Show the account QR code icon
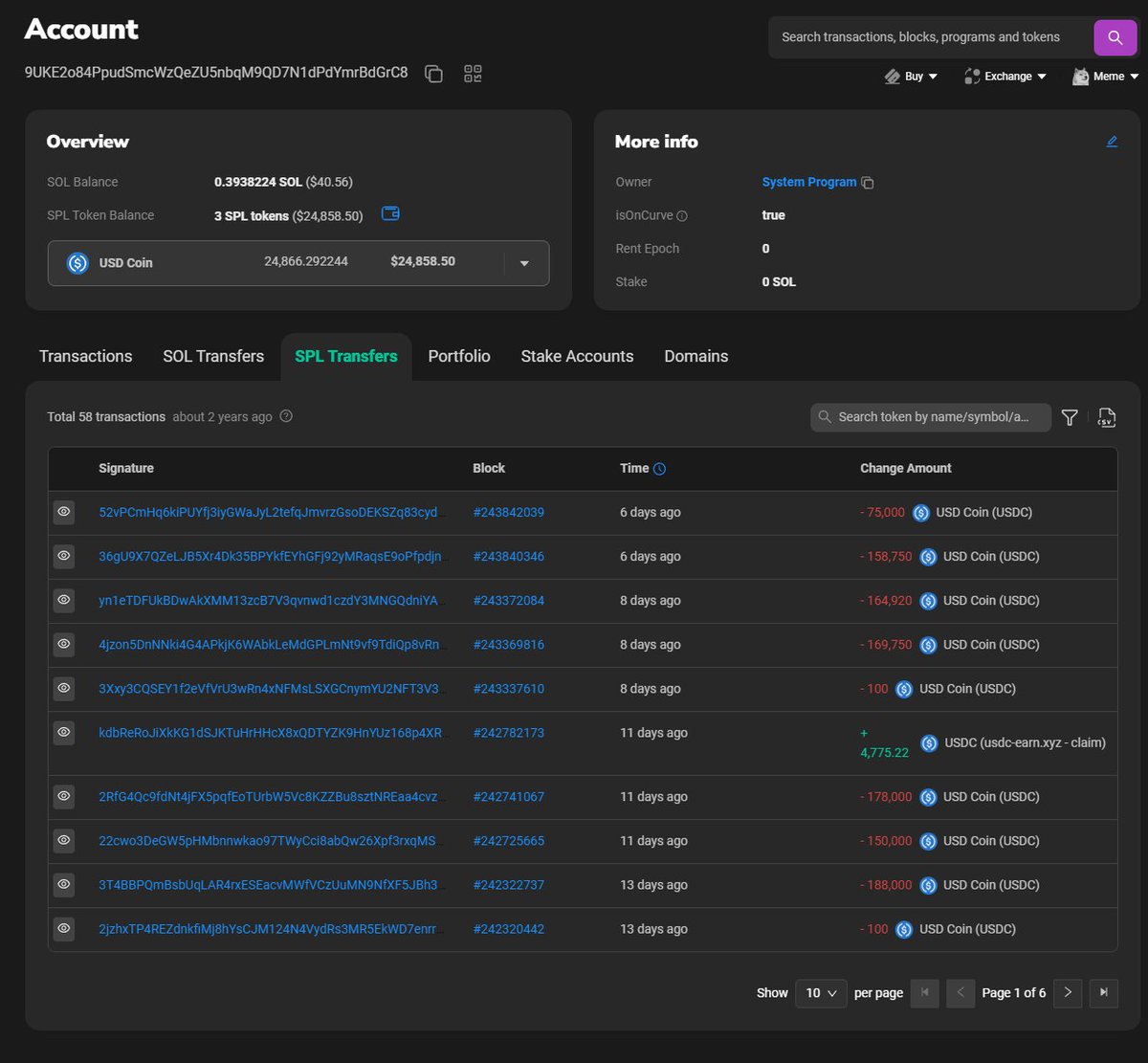 coord(473,74)
